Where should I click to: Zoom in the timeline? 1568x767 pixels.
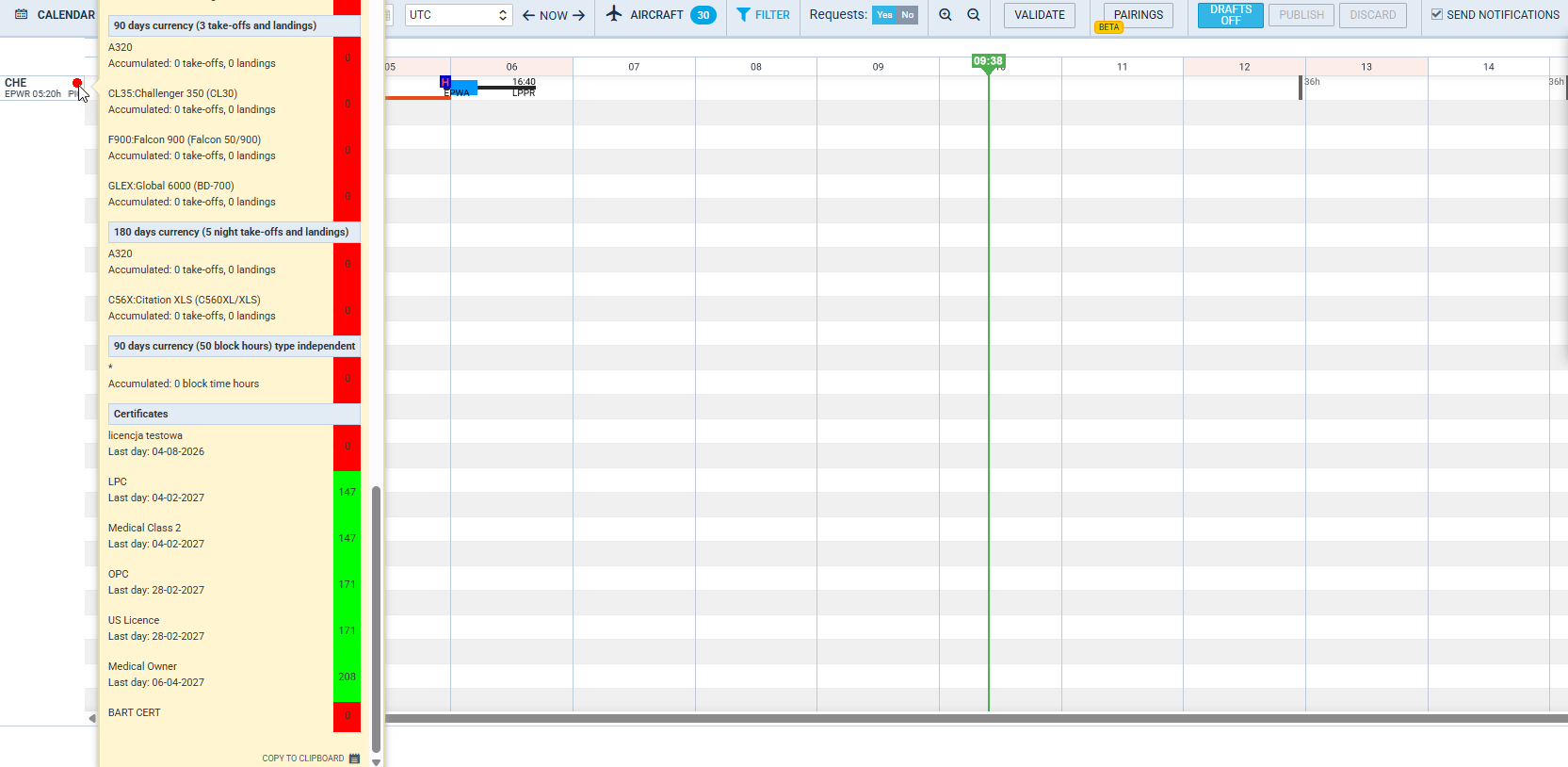click(946, 14)
